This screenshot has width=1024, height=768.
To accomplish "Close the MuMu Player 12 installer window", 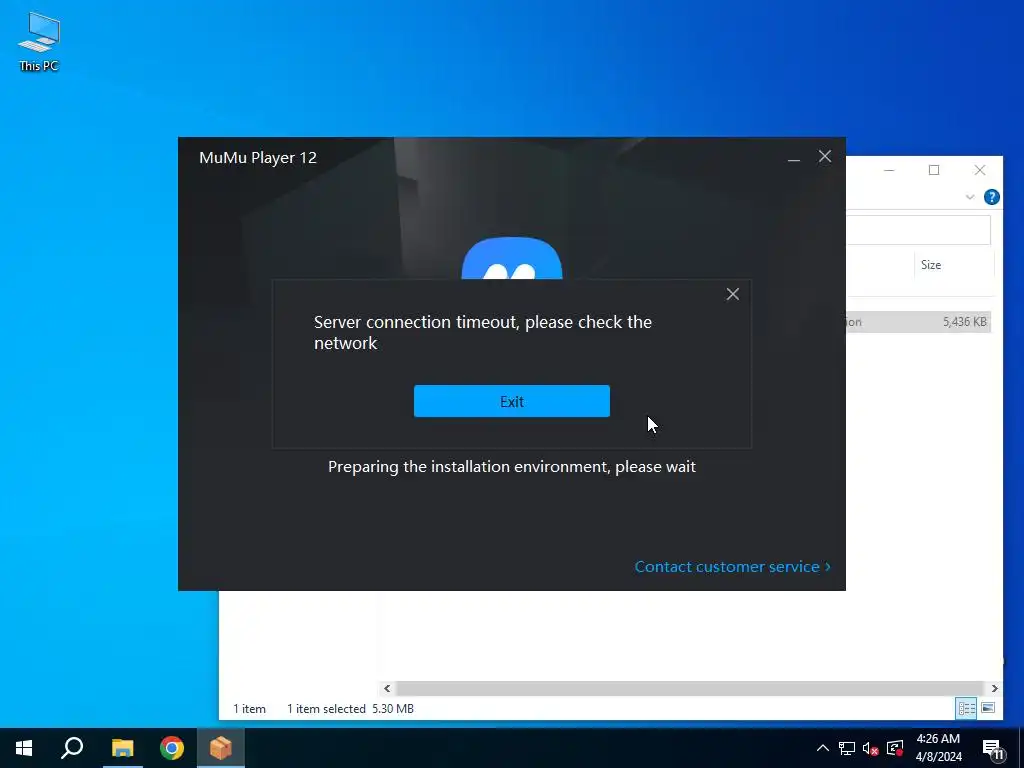I will click(x=825, y=157).
